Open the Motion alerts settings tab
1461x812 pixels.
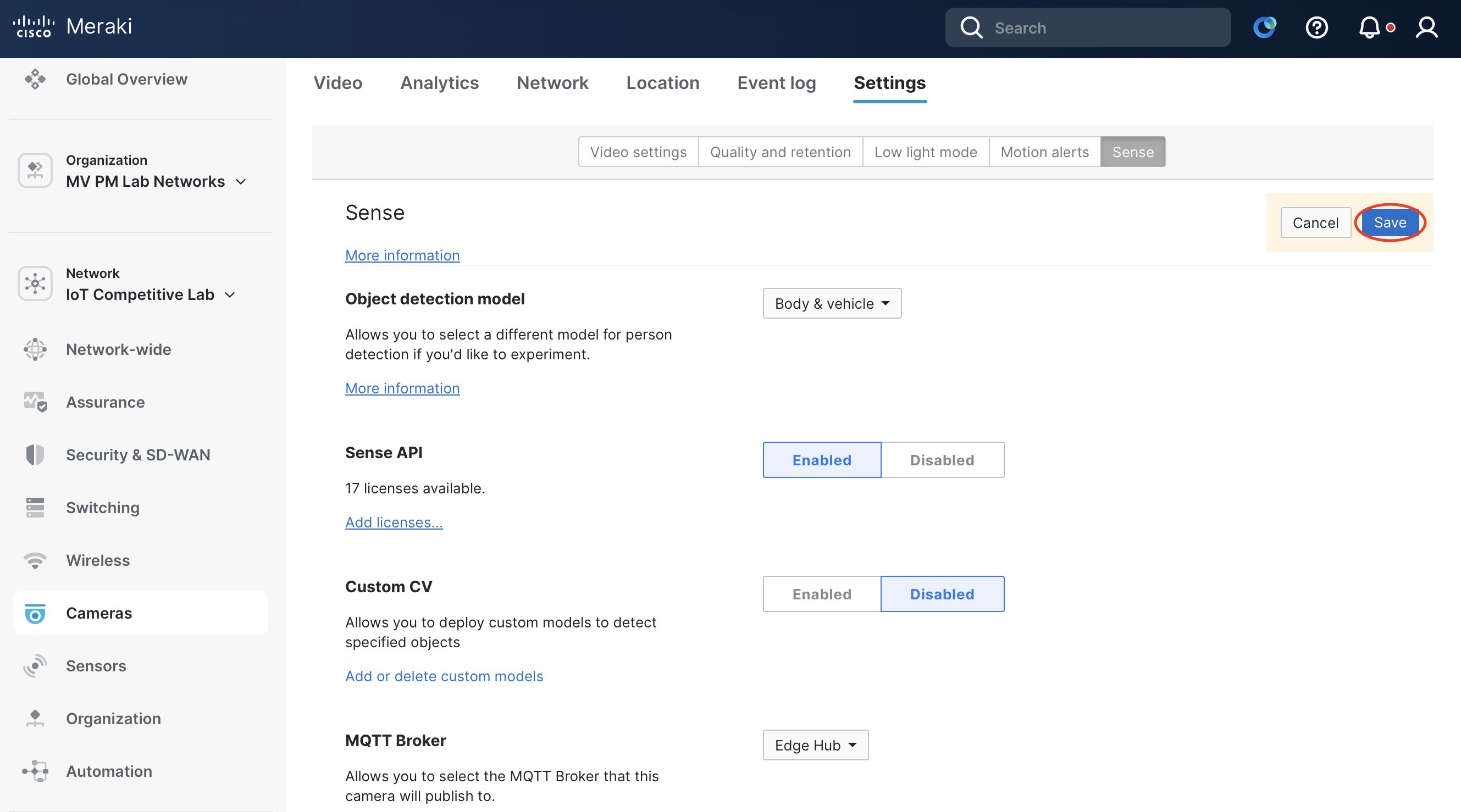coord(1044,152)
